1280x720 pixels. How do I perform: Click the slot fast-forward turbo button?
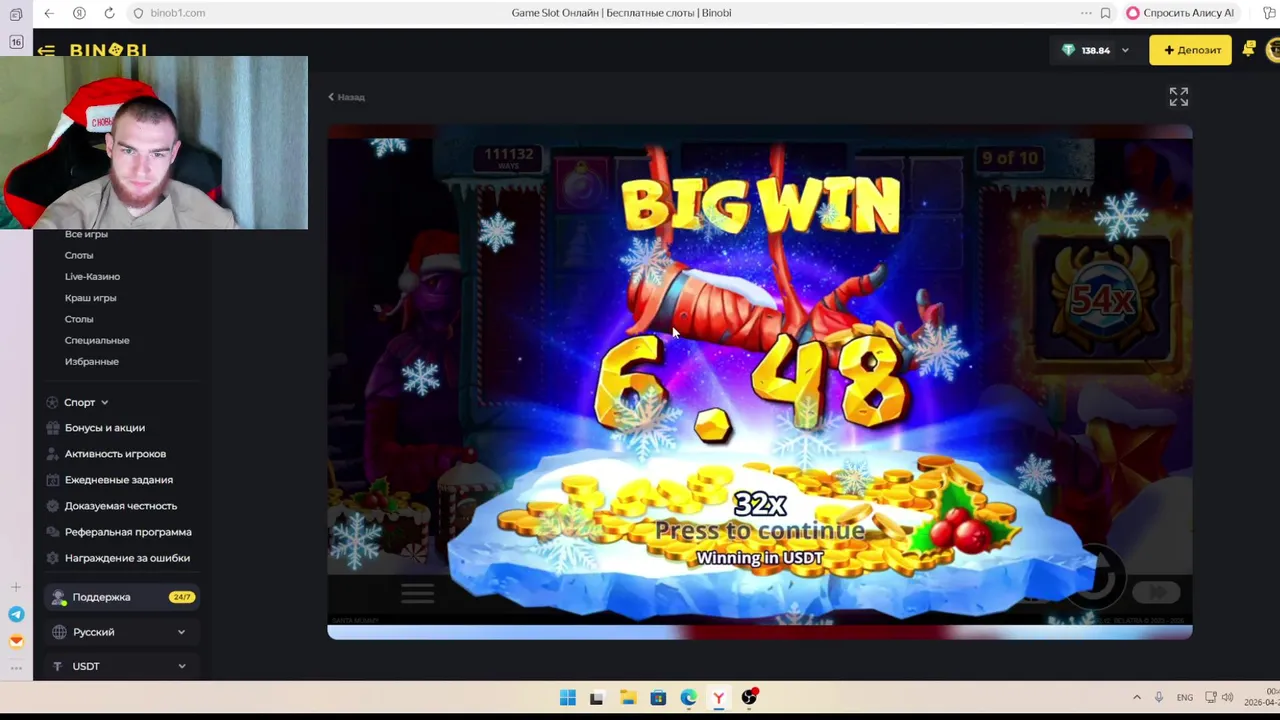click(1157, 593)
